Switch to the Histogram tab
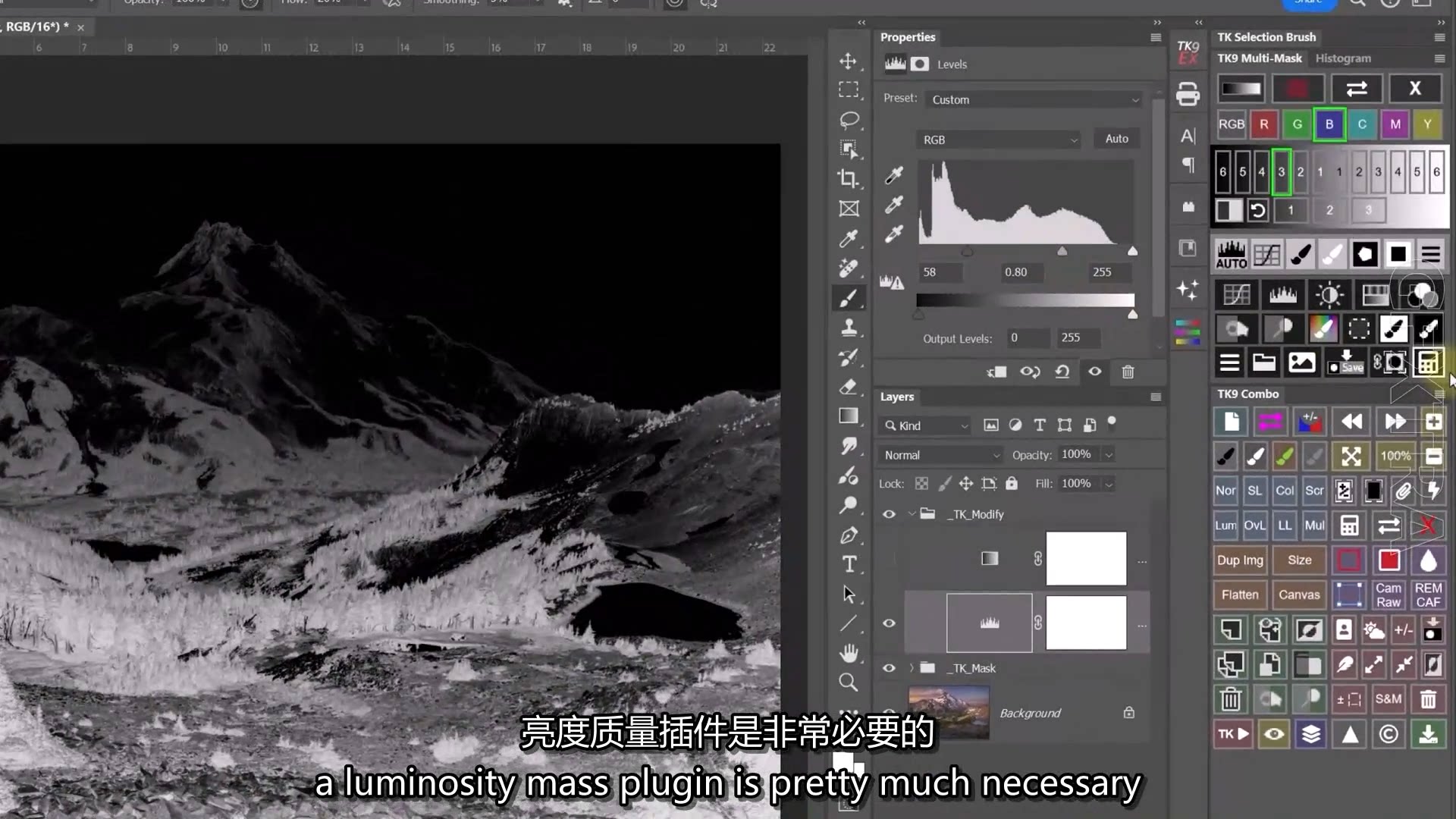Image resolution: width=1456 pixels, height=819 pixels. tap(1342, 58)
